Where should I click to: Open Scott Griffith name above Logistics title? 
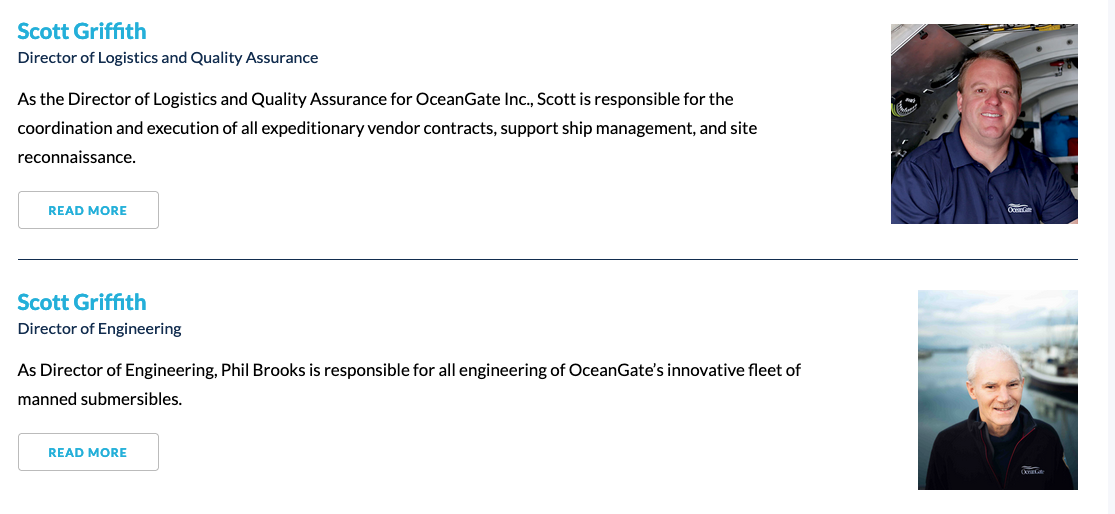82,32
